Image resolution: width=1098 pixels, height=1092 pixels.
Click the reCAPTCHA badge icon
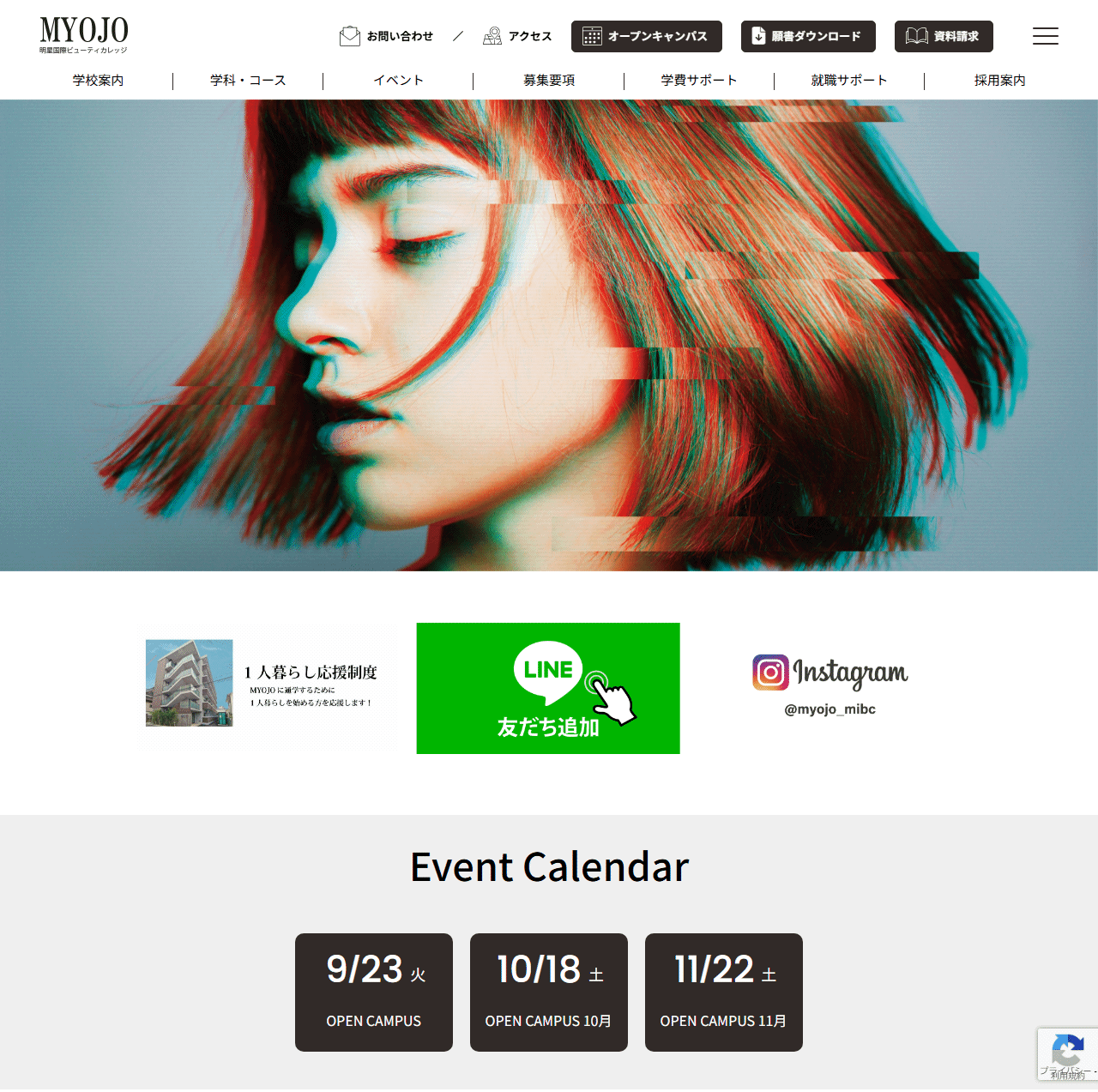[1068, 1053]
